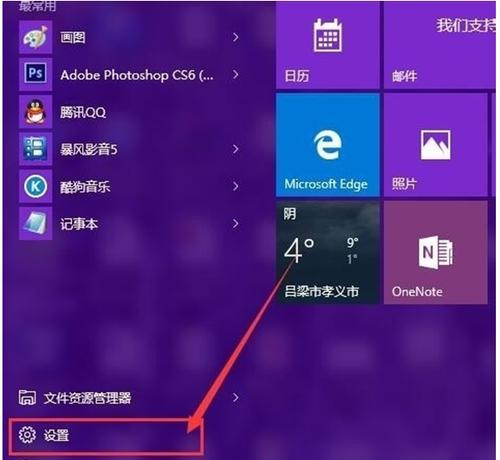Expand jump list arrow for 记事本
This screenshot has height=460, width=500.
[236, 224]
